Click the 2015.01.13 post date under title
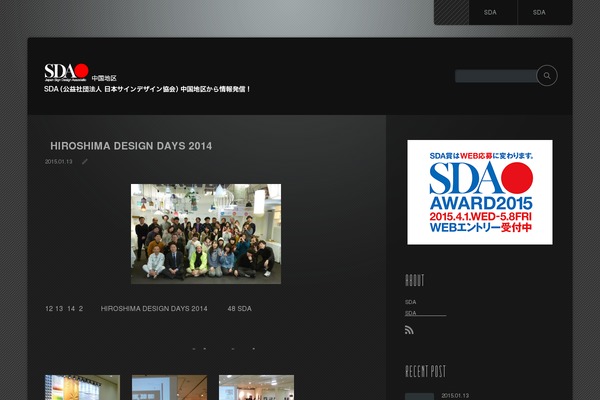 tap(59, 162)
